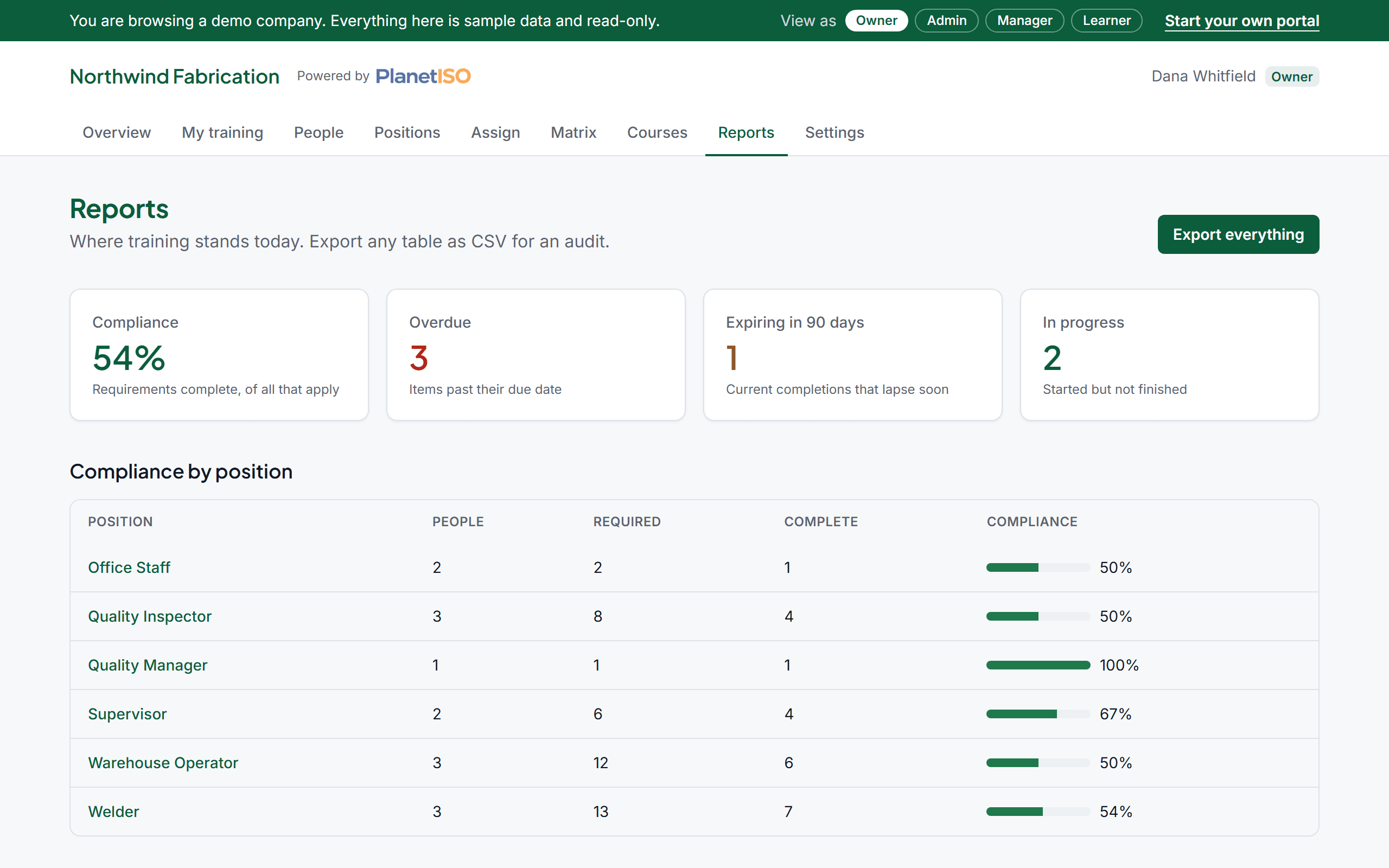Select the Reports tab
This screenshot has height=868, width=1389.
coord(746,132)
